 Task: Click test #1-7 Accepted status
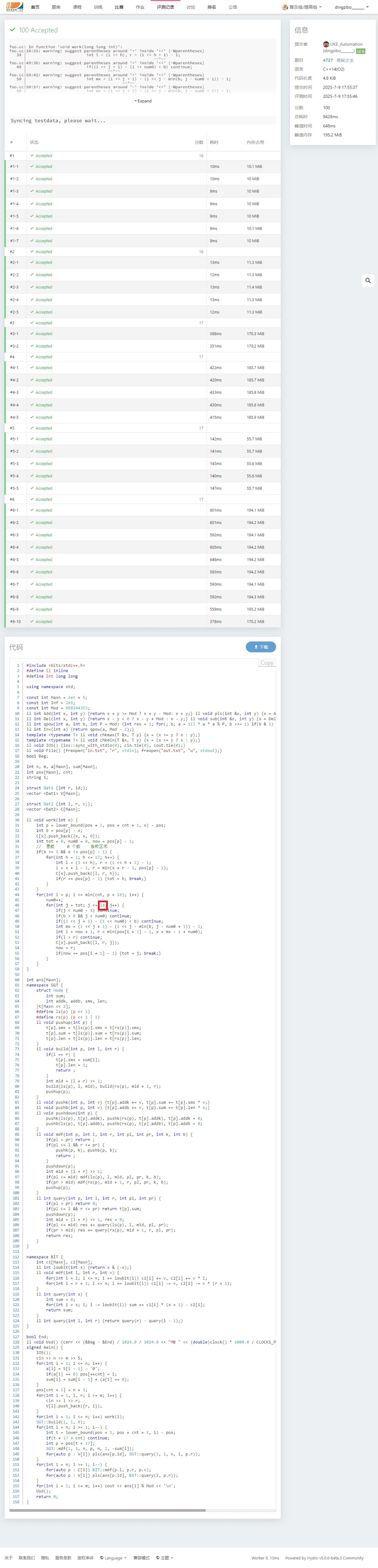(42, 241)
